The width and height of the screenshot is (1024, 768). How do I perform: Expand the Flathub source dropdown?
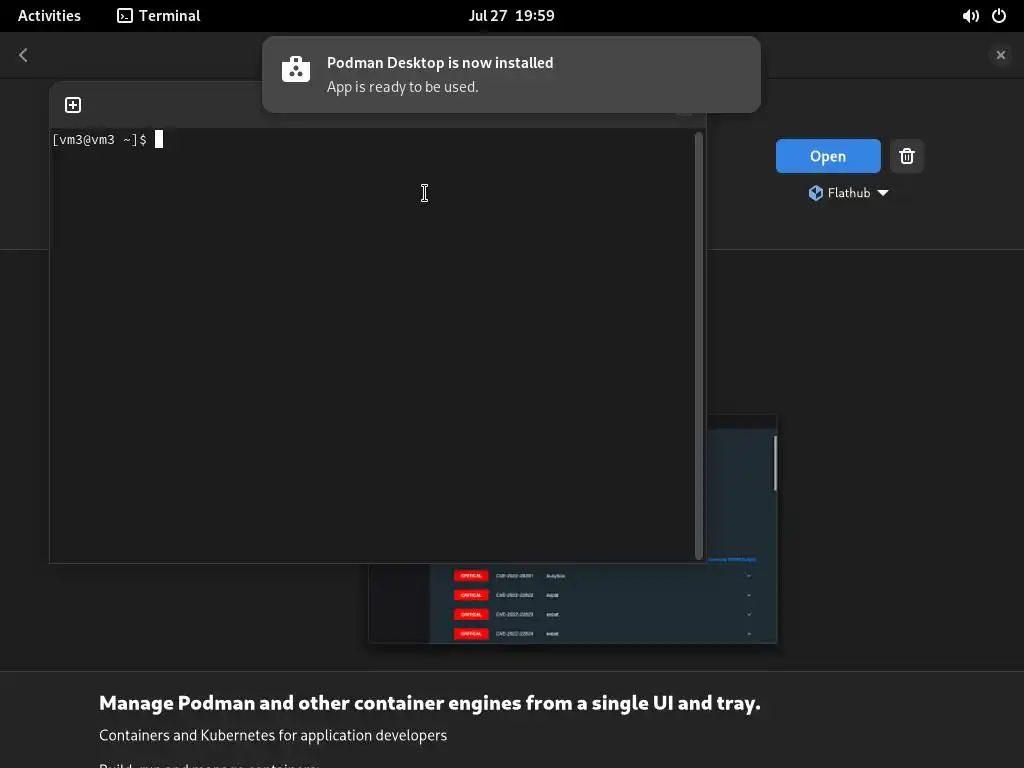848,193
